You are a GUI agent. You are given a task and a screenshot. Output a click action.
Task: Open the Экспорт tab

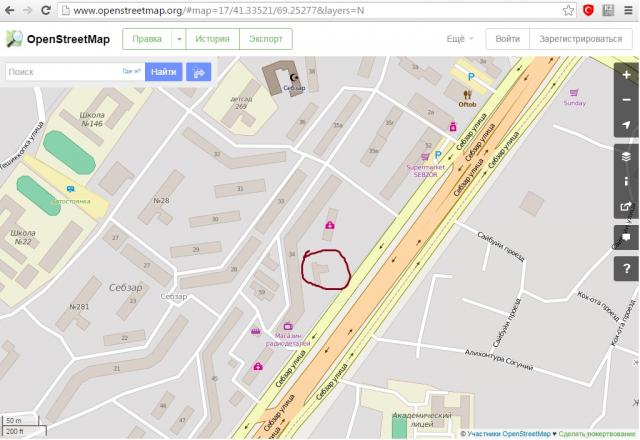[266, 39]
